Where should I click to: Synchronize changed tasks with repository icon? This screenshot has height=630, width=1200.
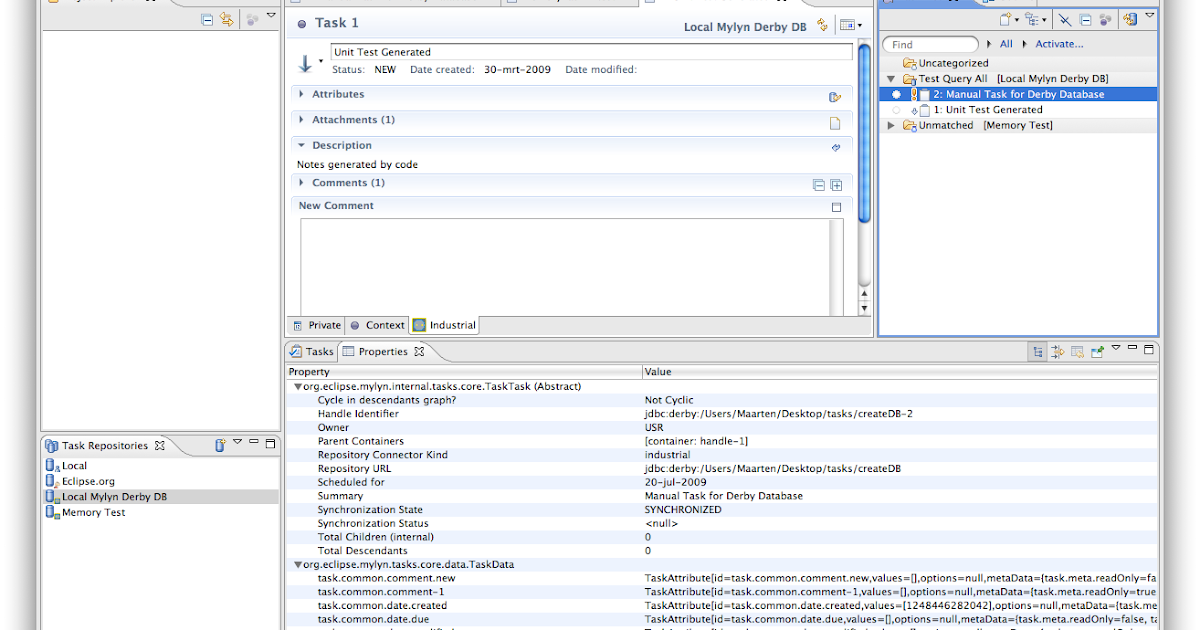(1131, 18)
